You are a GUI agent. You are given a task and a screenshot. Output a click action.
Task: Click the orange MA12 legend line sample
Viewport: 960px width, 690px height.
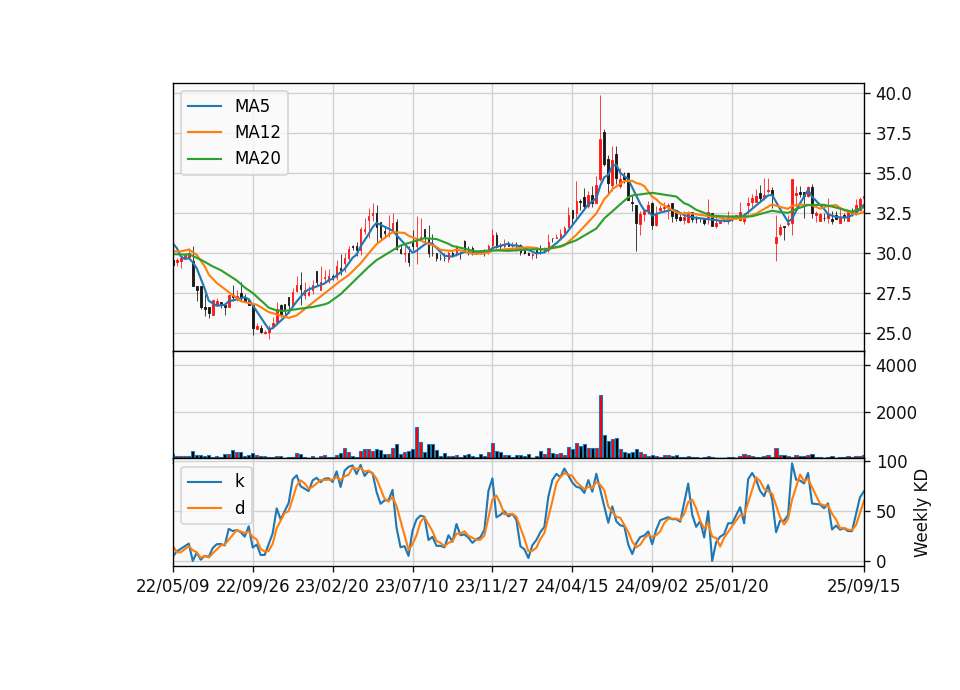(x=204, y=132)
